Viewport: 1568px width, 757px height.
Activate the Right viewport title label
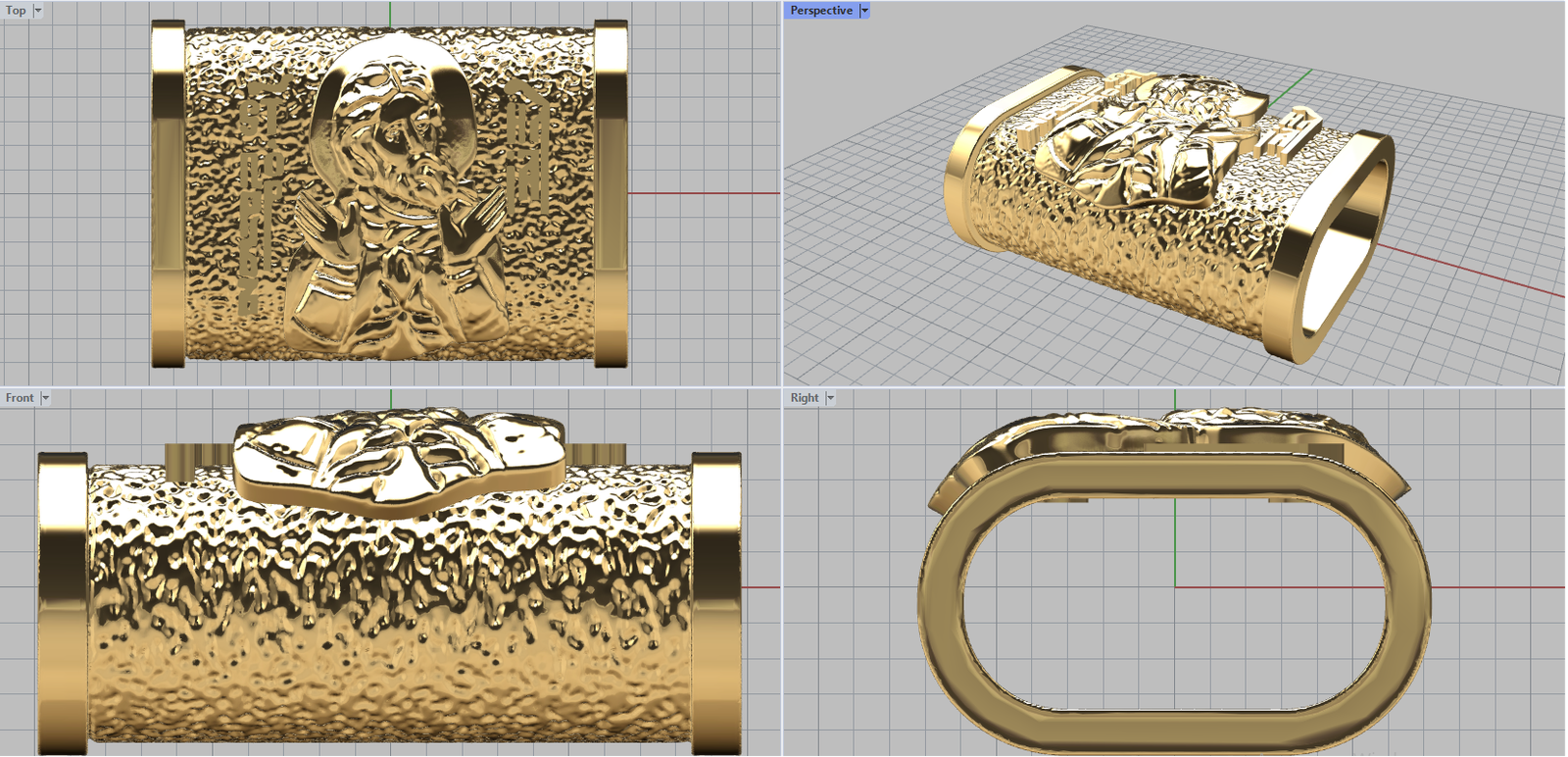point(804,398)
